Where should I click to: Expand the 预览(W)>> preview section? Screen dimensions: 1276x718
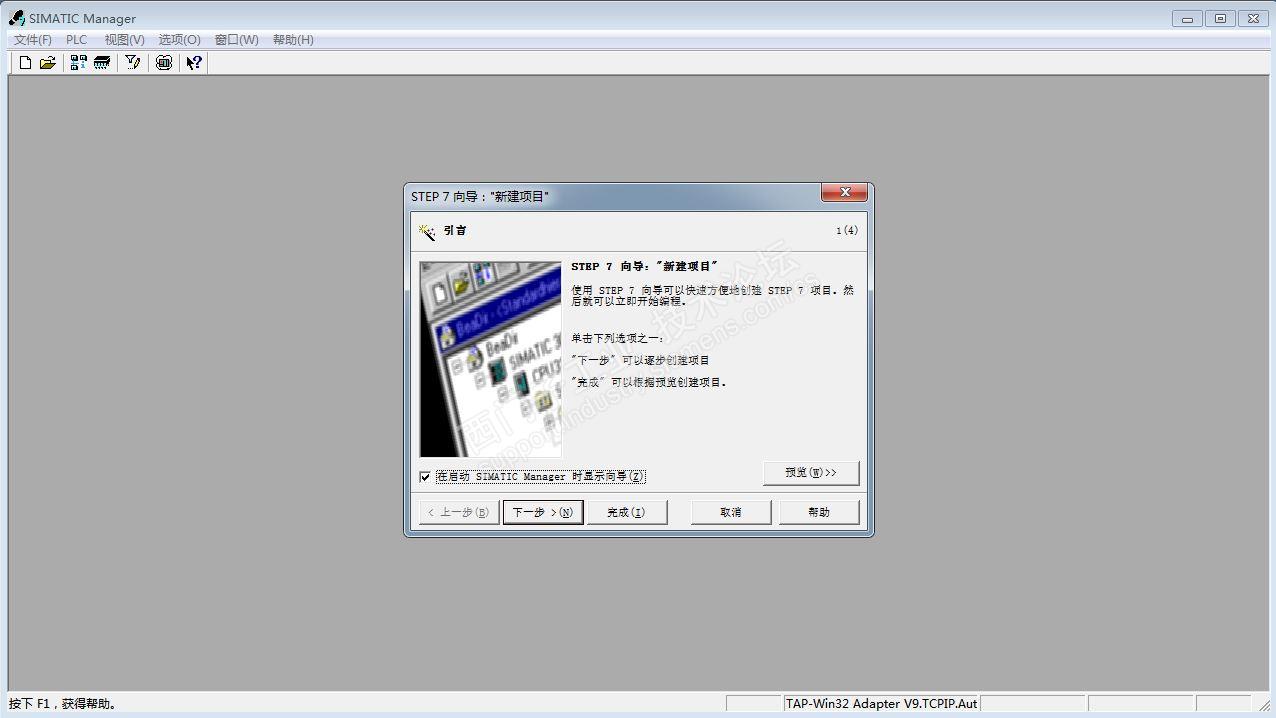point(811,473)
